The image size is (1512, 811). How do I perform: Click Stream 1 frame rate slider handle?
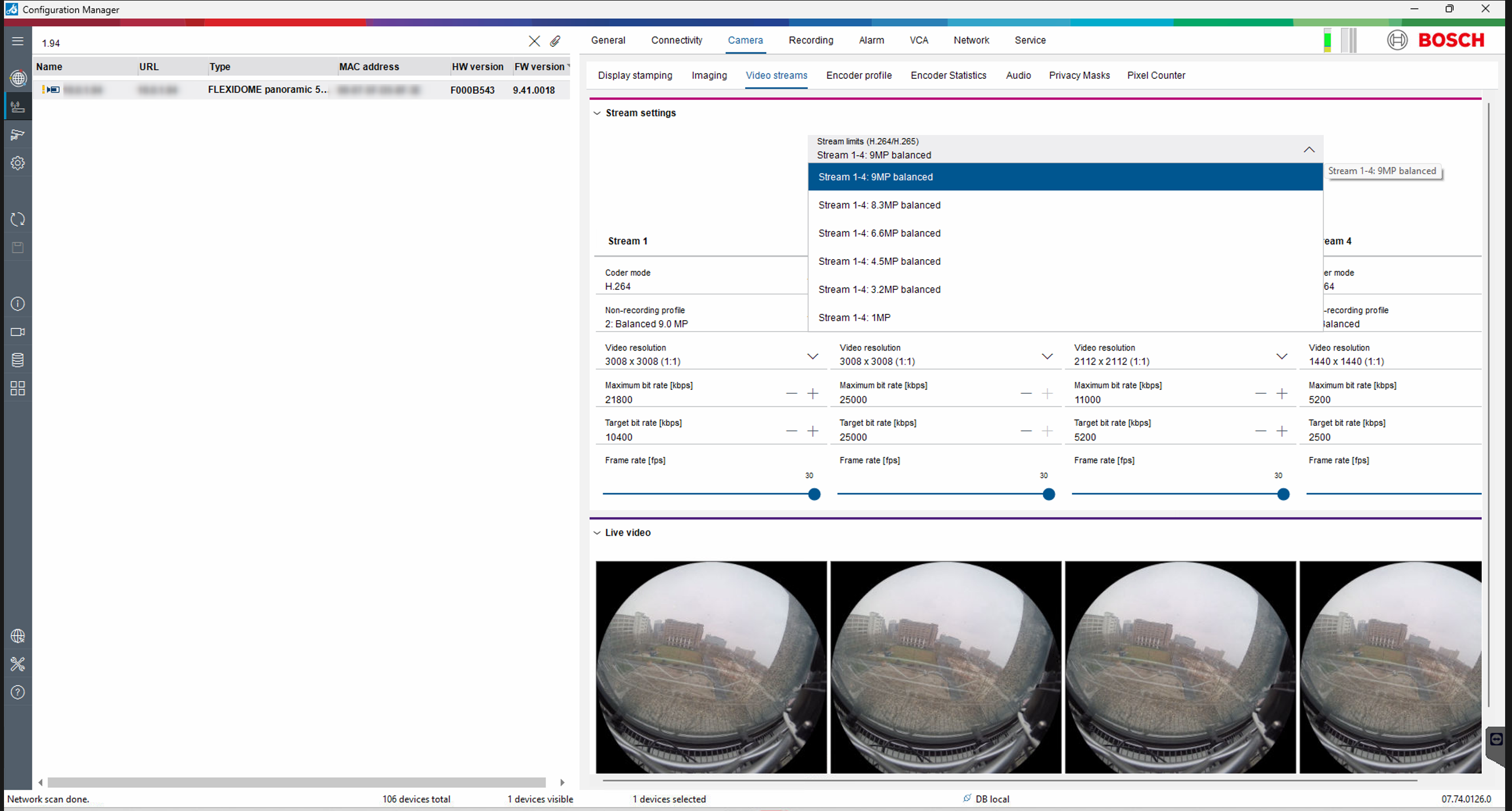pos(814,494)
